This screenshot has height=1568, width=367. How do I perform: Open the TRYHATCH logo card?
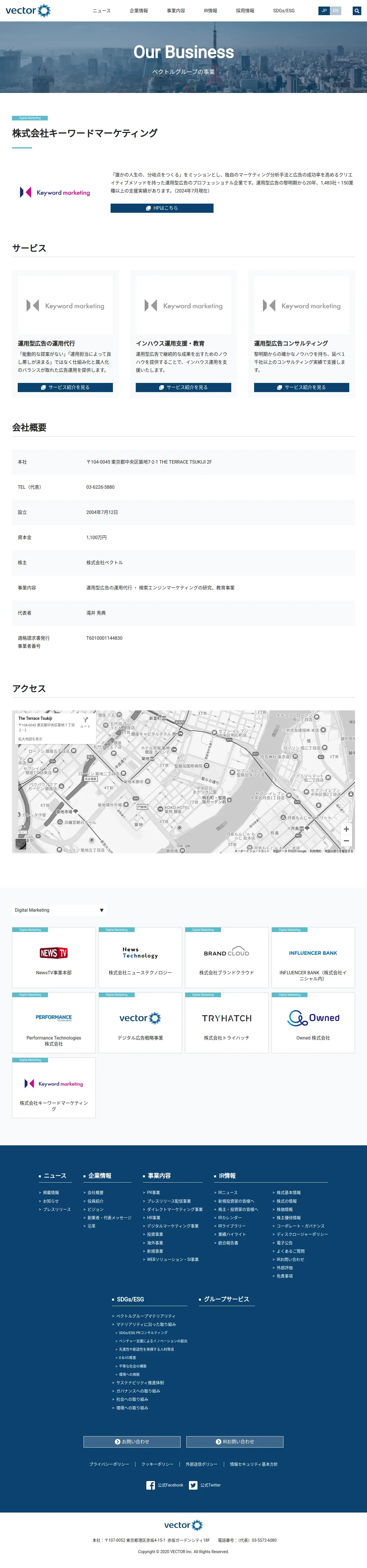coord(226,1023)
